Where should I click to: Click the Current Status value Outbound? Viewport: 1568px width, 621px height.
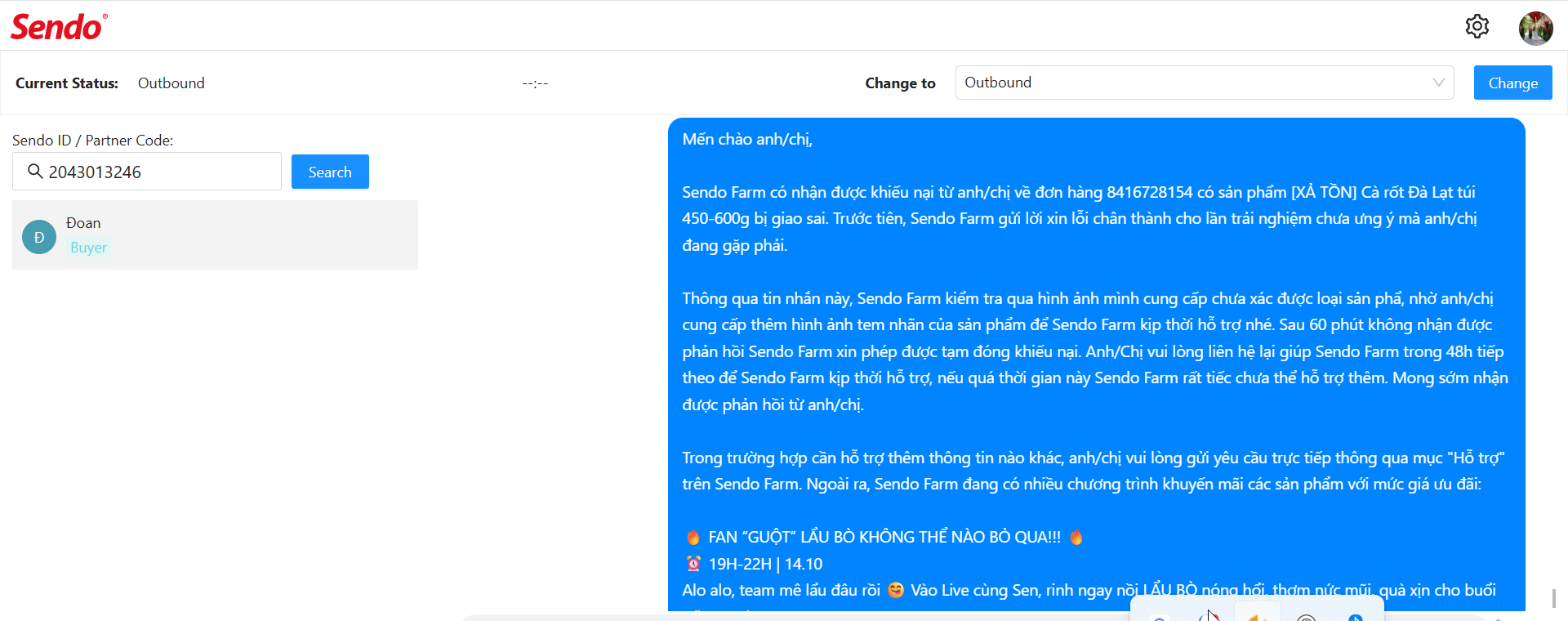171,83
